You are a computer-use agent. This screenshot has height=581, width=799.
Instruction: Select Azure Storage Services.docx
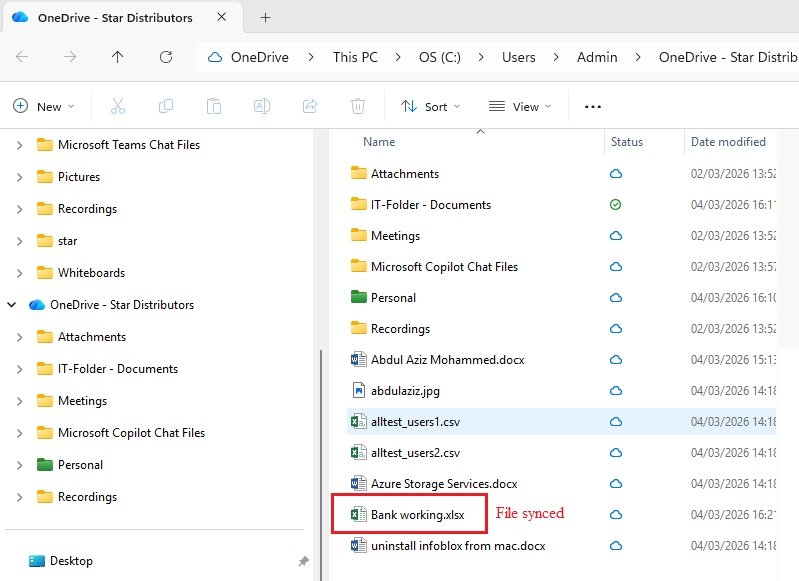444,484
